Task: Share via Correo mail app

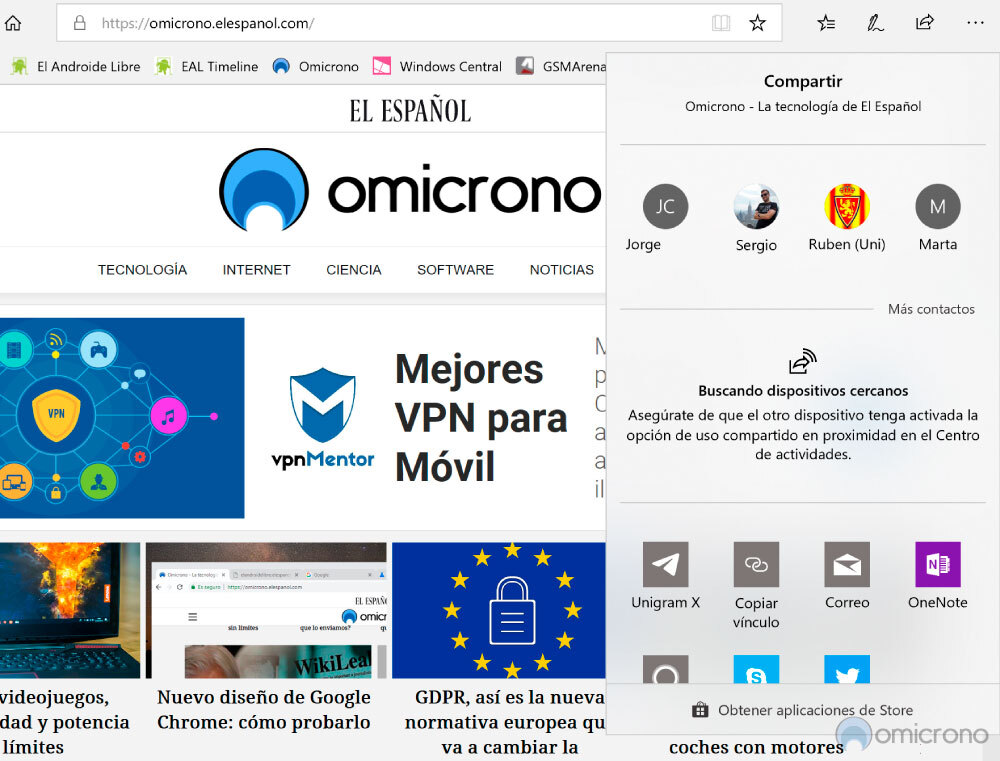Action: (x=847, y=576)
